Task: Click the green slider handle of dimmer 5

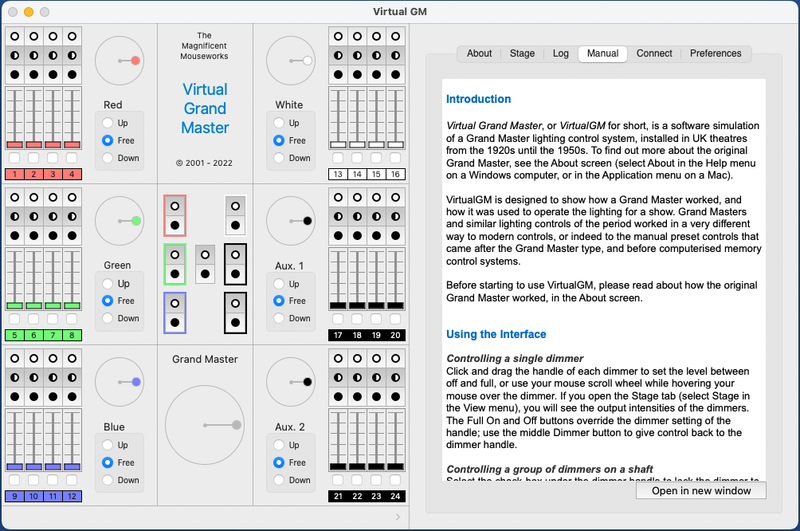Action: coord(15,305)
